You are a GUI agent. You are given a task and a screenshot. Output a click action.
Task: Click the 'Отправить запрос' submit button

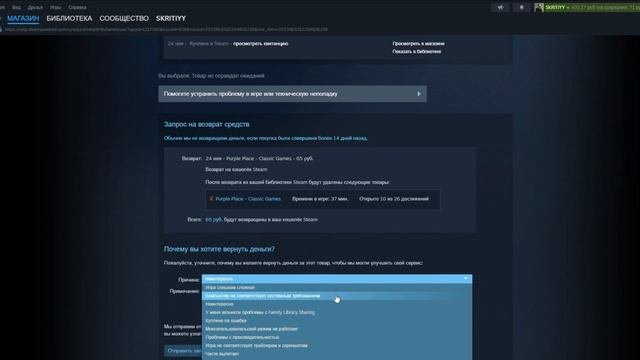(183, 351)
